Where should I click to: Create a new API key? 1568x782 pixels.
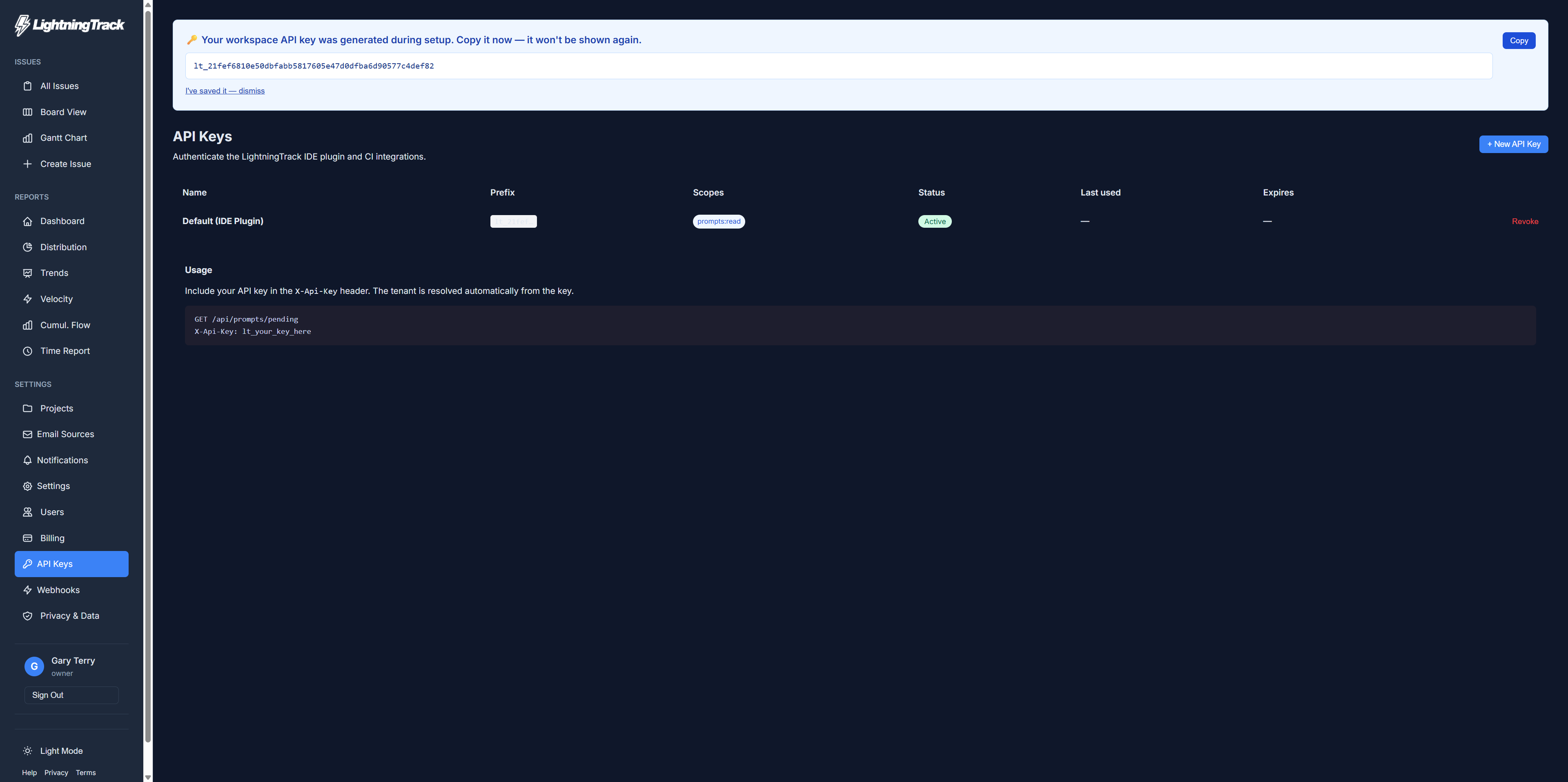click(1513, 144)
